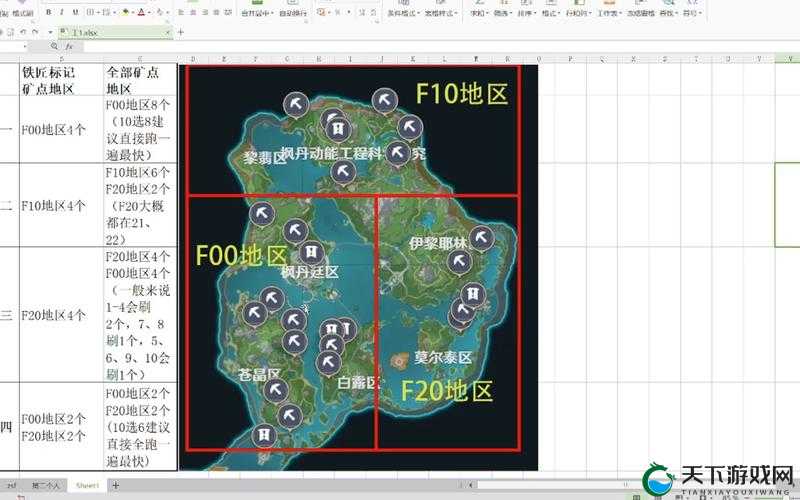Screen dimensions: 800x500
Task: Add a new document tab with plus
Action: point(181,32)
